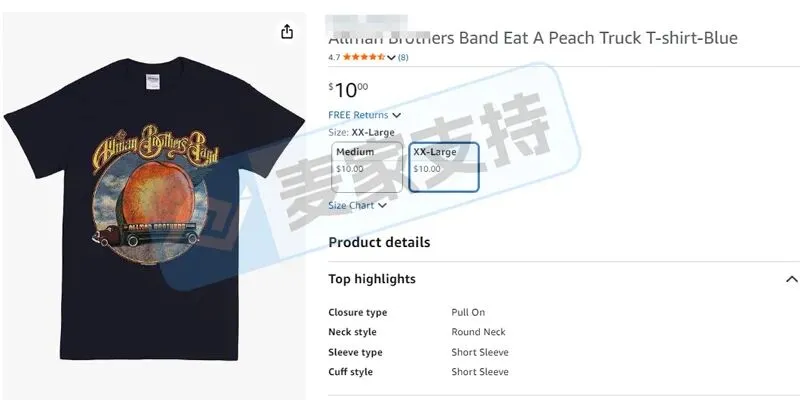Open the (8) reviews count link
This screenshot has height=400, width=800.
[x=403, y=58]
